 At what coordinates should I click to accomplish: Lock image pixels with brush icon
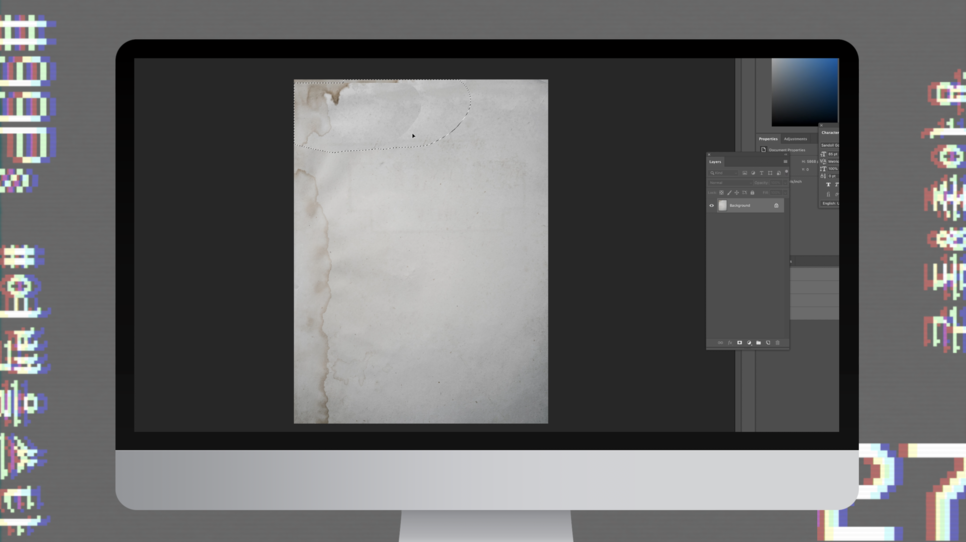click(x=729, y=193)
